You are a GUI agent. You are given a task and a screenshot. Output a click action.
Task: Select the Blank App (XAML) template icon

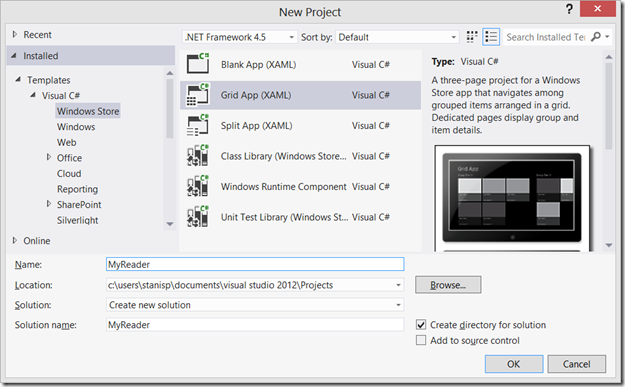coord(198,64)
